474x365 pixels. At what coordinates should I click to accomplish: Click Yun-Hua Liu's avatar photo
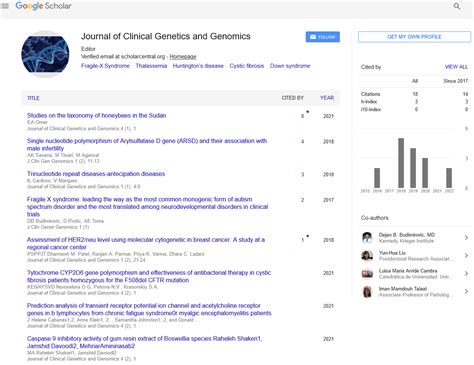[x=367, y=256]
